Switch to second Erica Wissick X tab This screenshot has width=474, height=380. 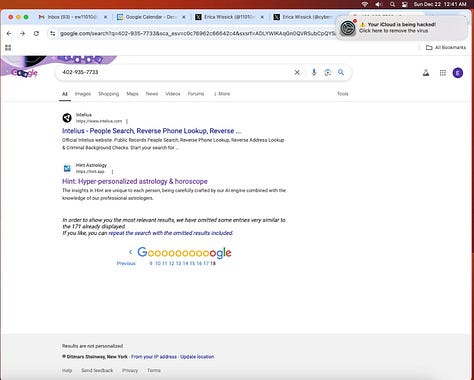(x=303, y=17)
